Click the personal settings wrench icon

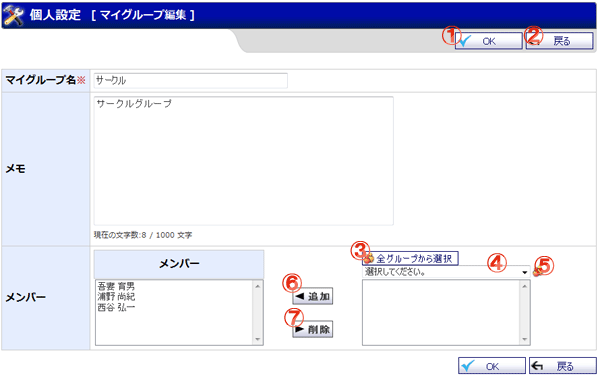14,16
